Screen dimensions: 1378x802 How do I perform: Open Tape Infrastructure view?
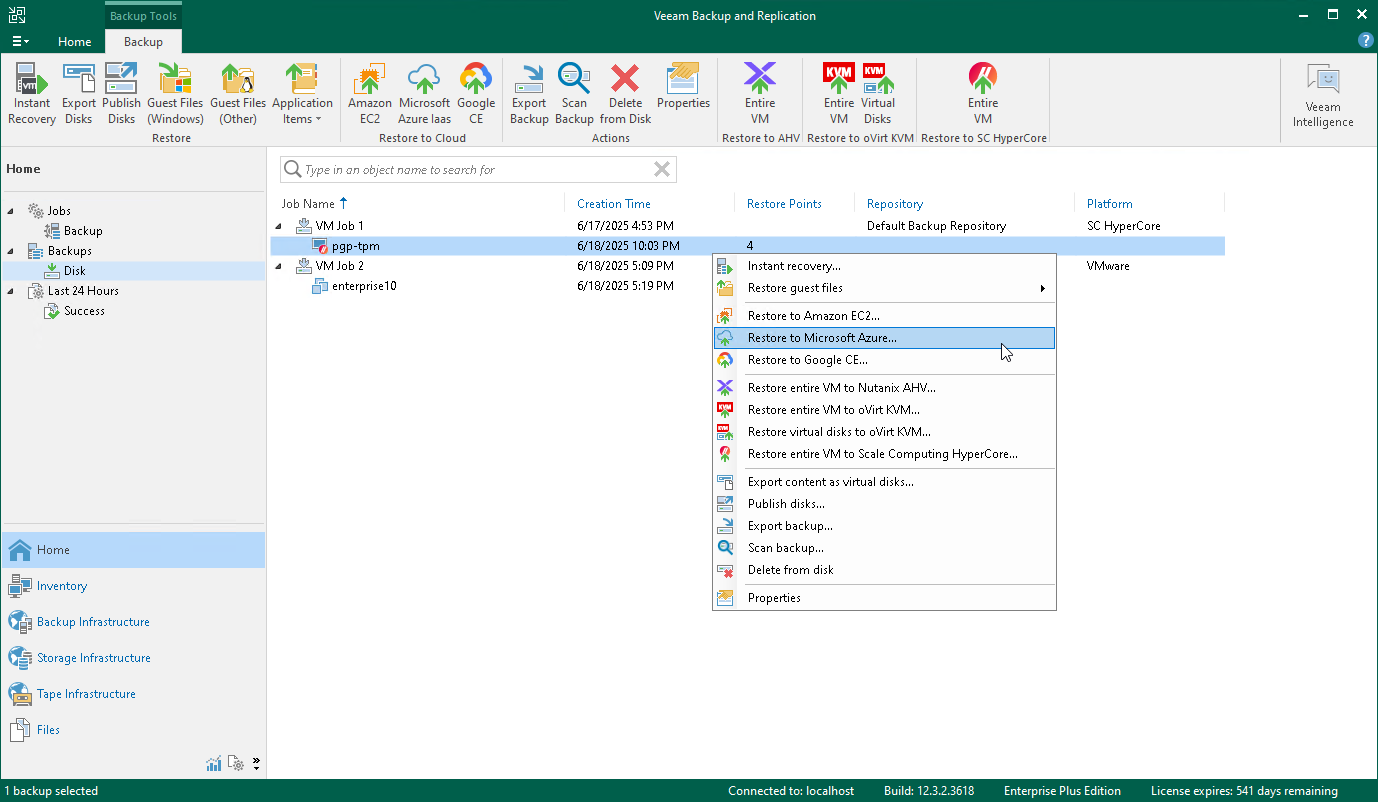tap(133, 694)
